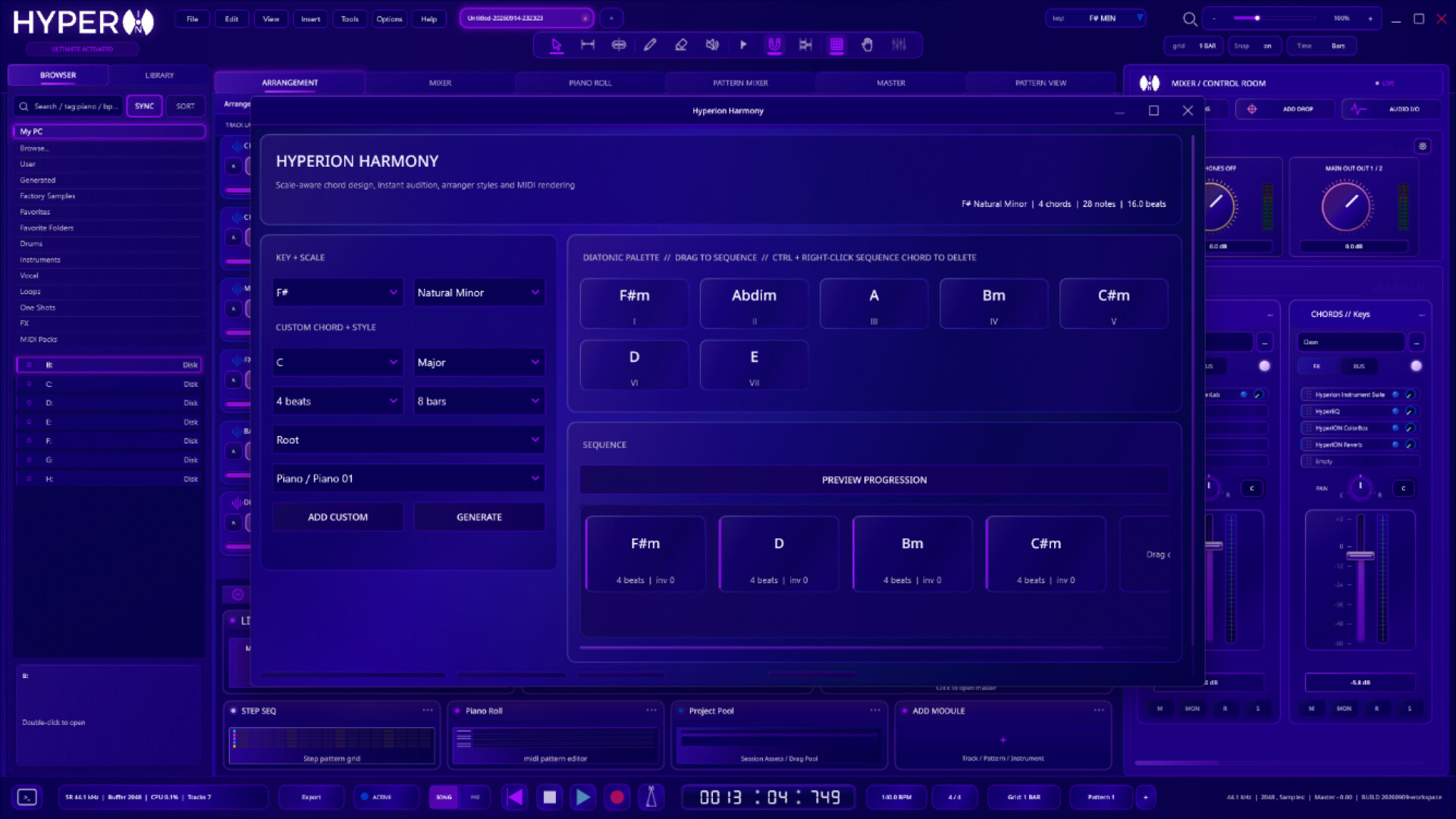Screen dimensions: 1456x819
Task: Open the Tools menu
Action: (350, 19)
